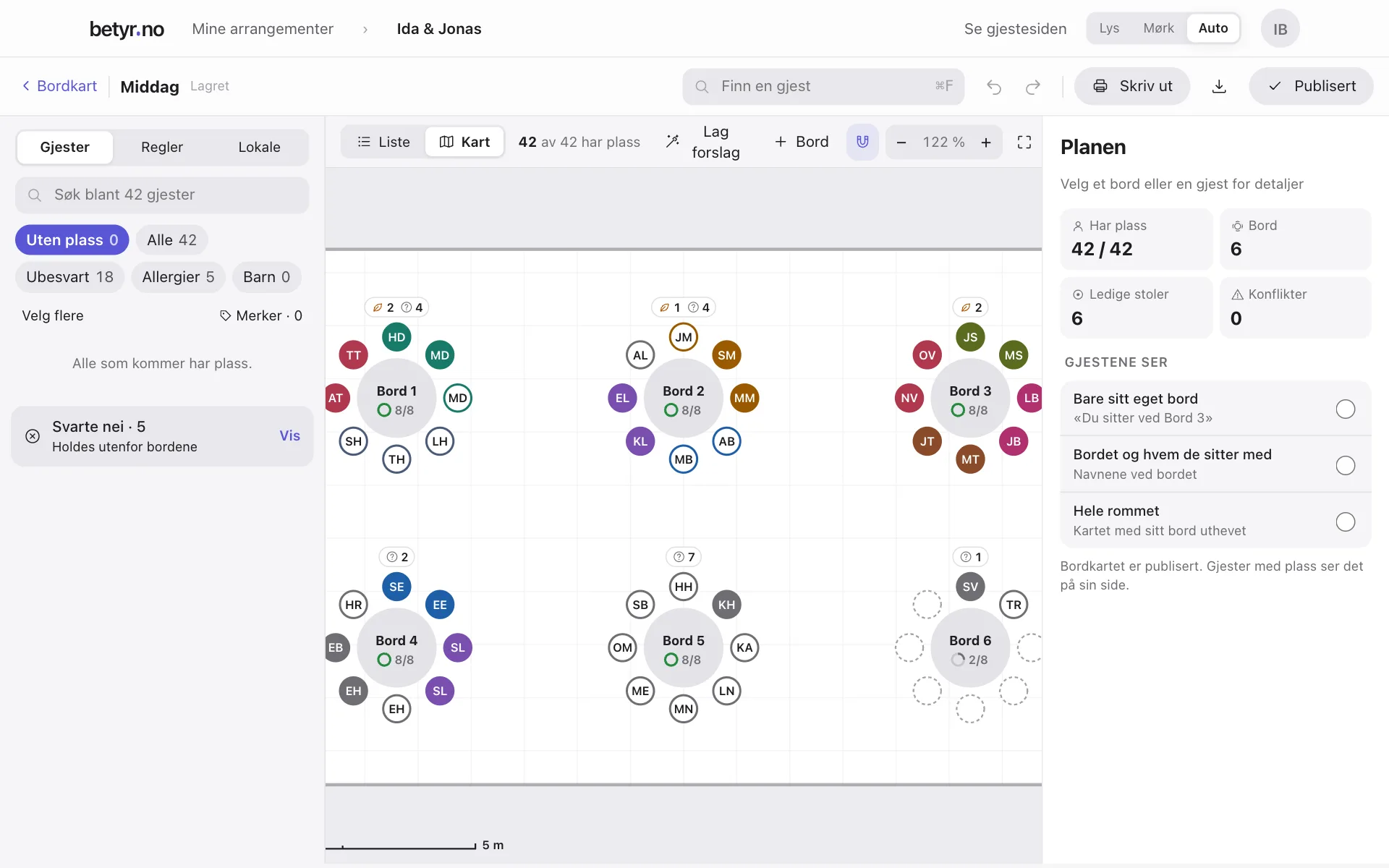Viewport: 1389px width, 868px height.
Task: Switch theme to Mørk
Action: point(1158,28)
